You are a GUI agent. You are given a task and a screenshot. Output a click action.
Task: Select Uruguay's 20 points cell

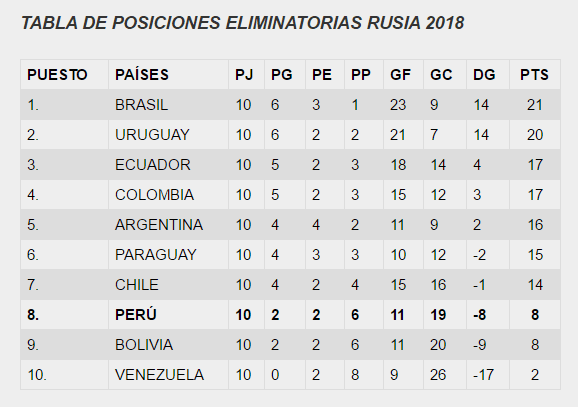[535, 135]
